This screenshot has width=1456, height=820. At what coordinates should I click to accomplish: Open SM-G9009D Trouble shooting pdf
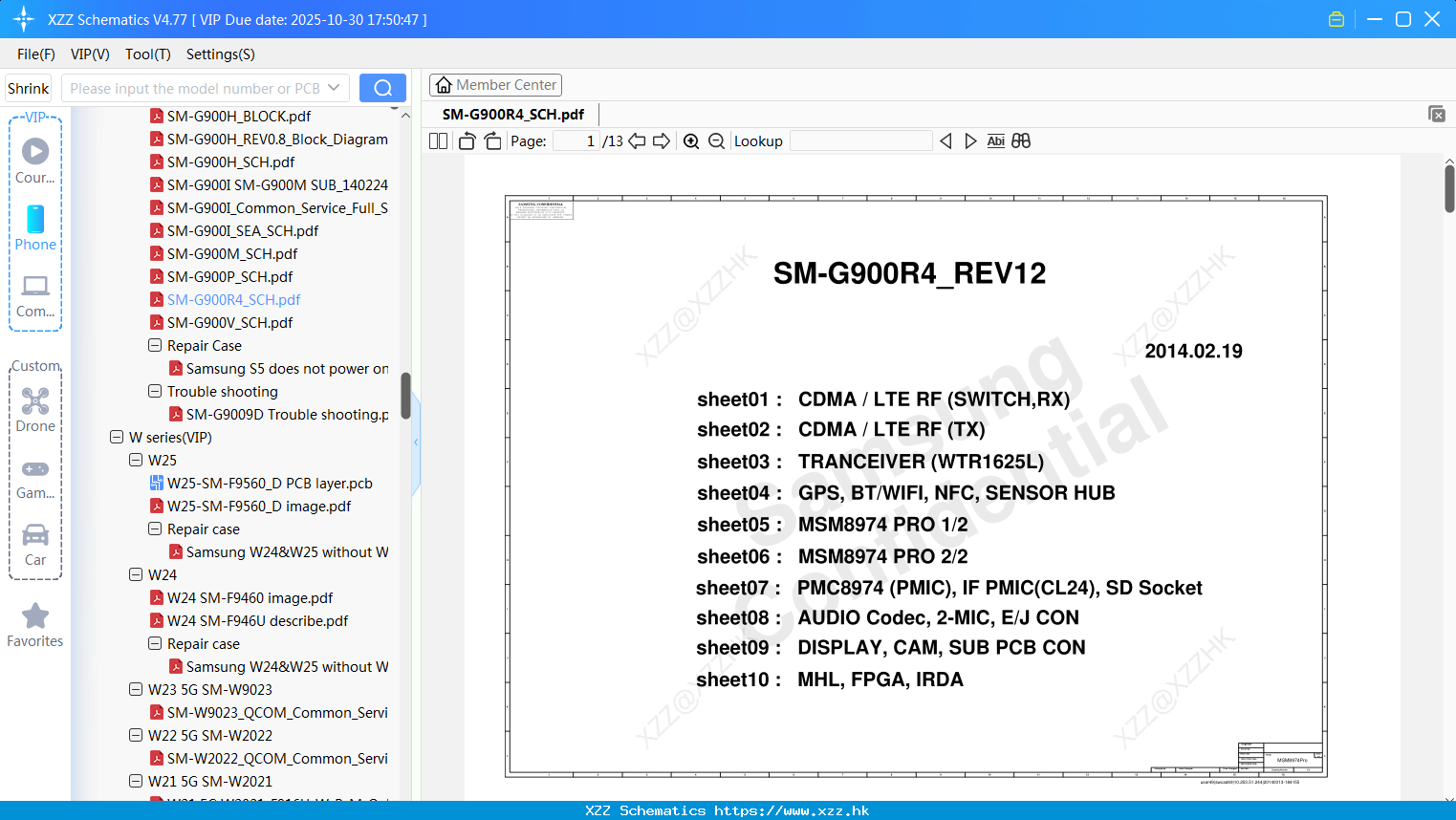287,414
